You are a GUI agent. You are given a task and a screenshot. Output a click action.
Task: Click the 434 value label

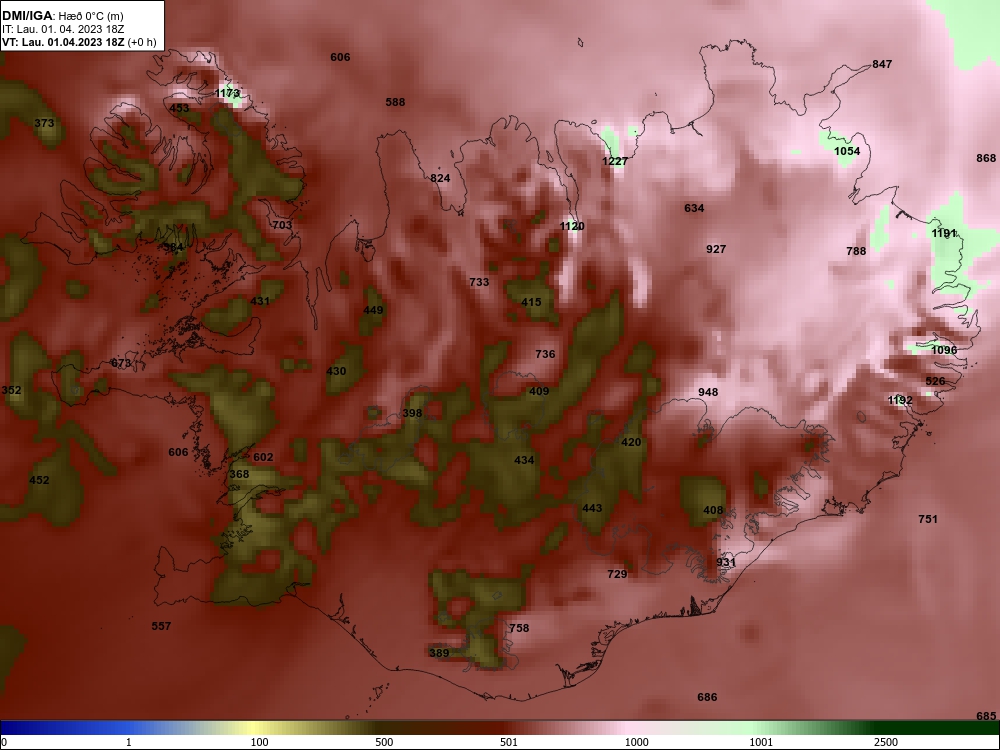(x=524, y=460)
